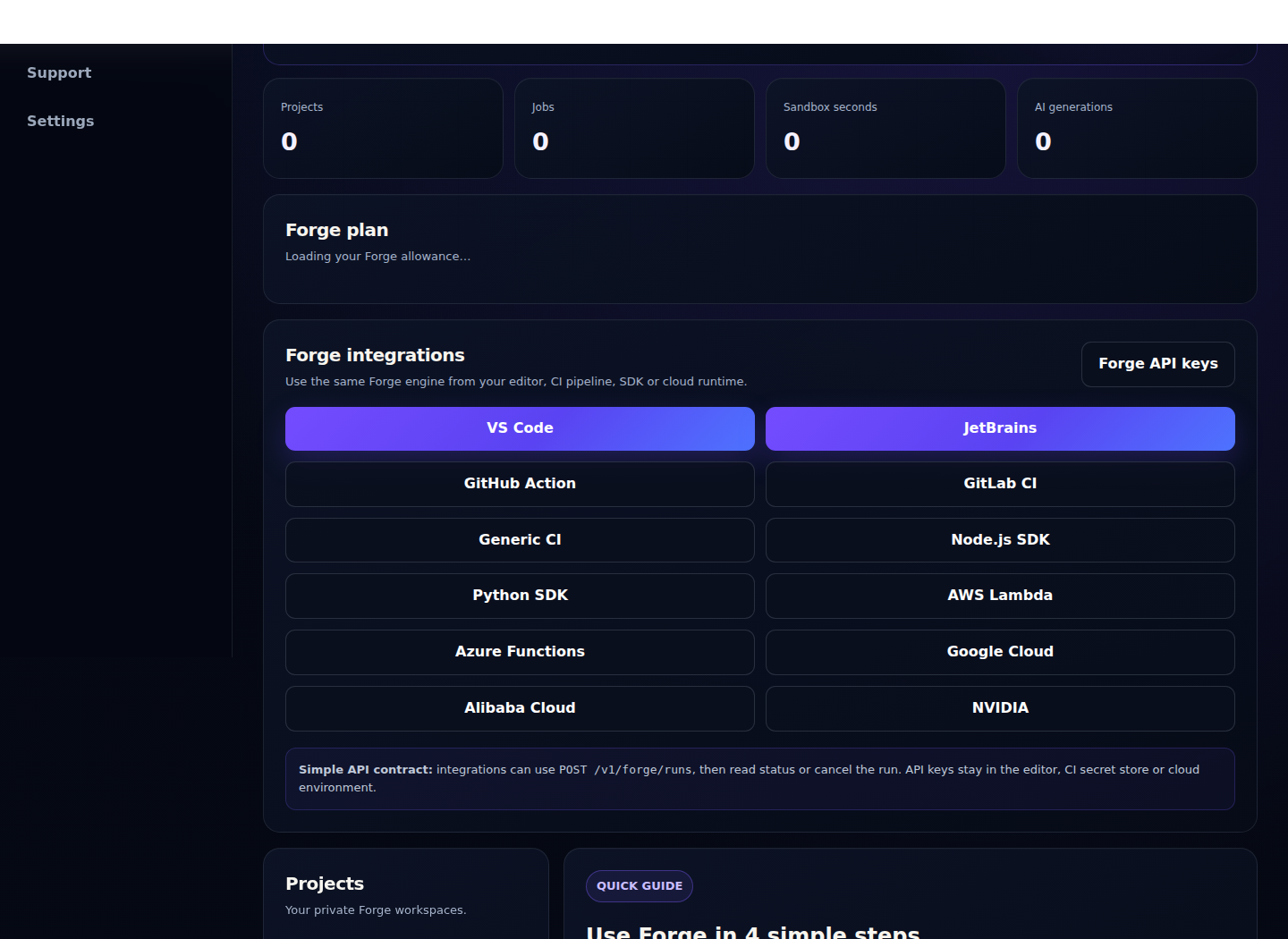Open Forge API keys
The width and height of the screenshot is (1288, 939).
pyautogui.click(x=1157, y=364)
